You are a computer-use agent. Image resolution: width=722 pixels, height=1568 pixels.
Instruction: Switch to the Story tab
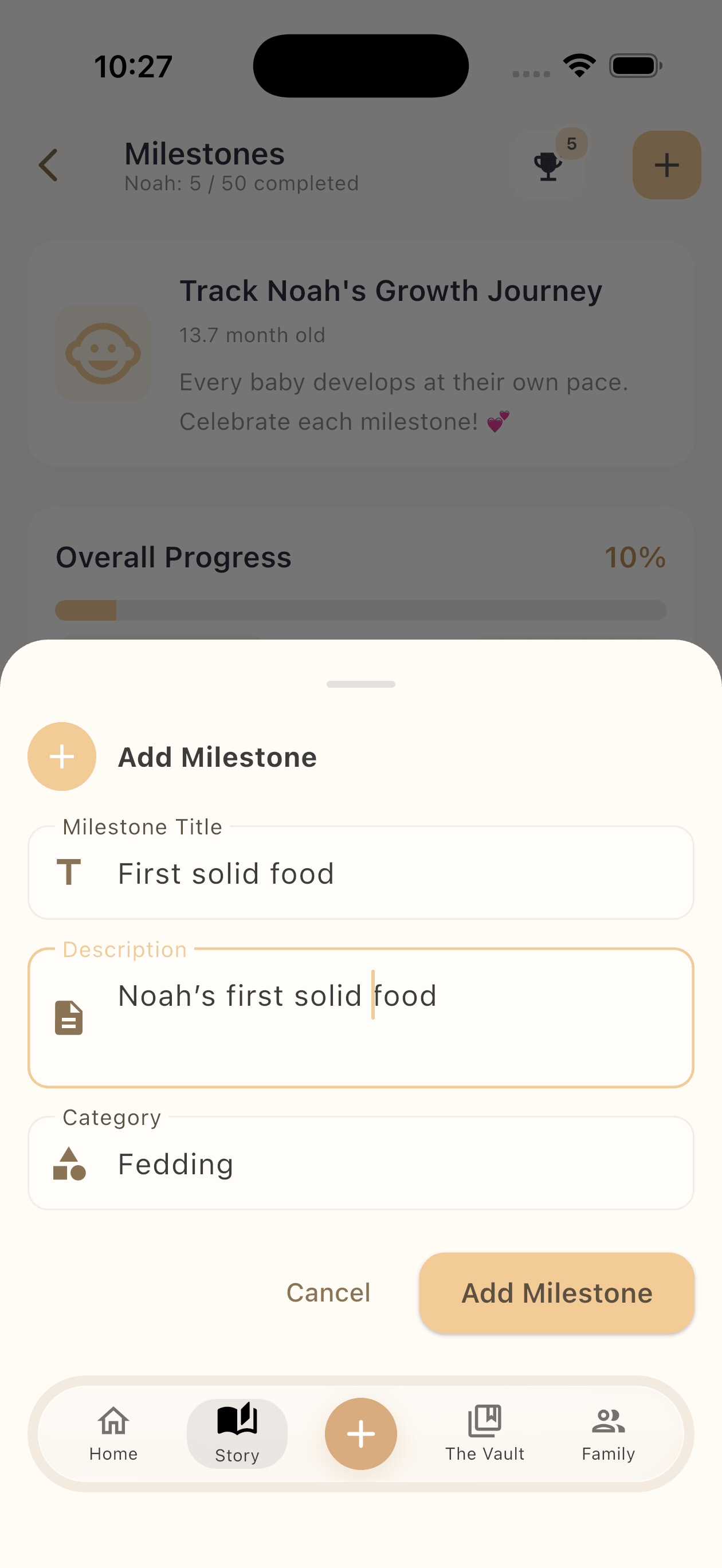pos(237,1433)
